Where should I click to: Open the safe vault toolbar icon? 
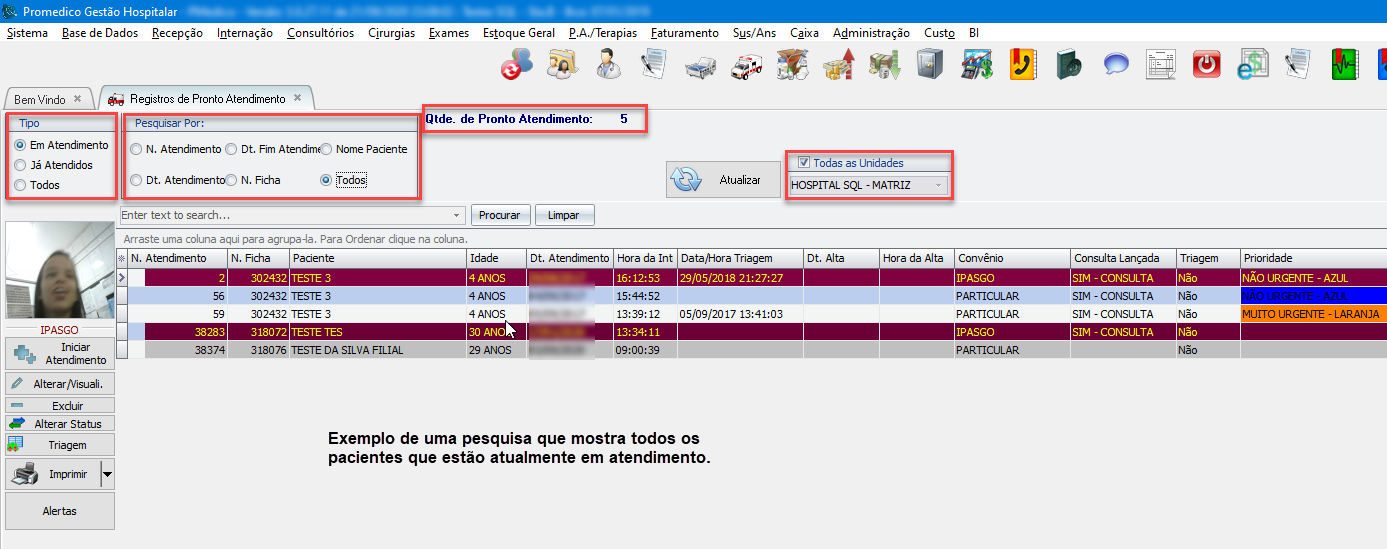[930, 66]
